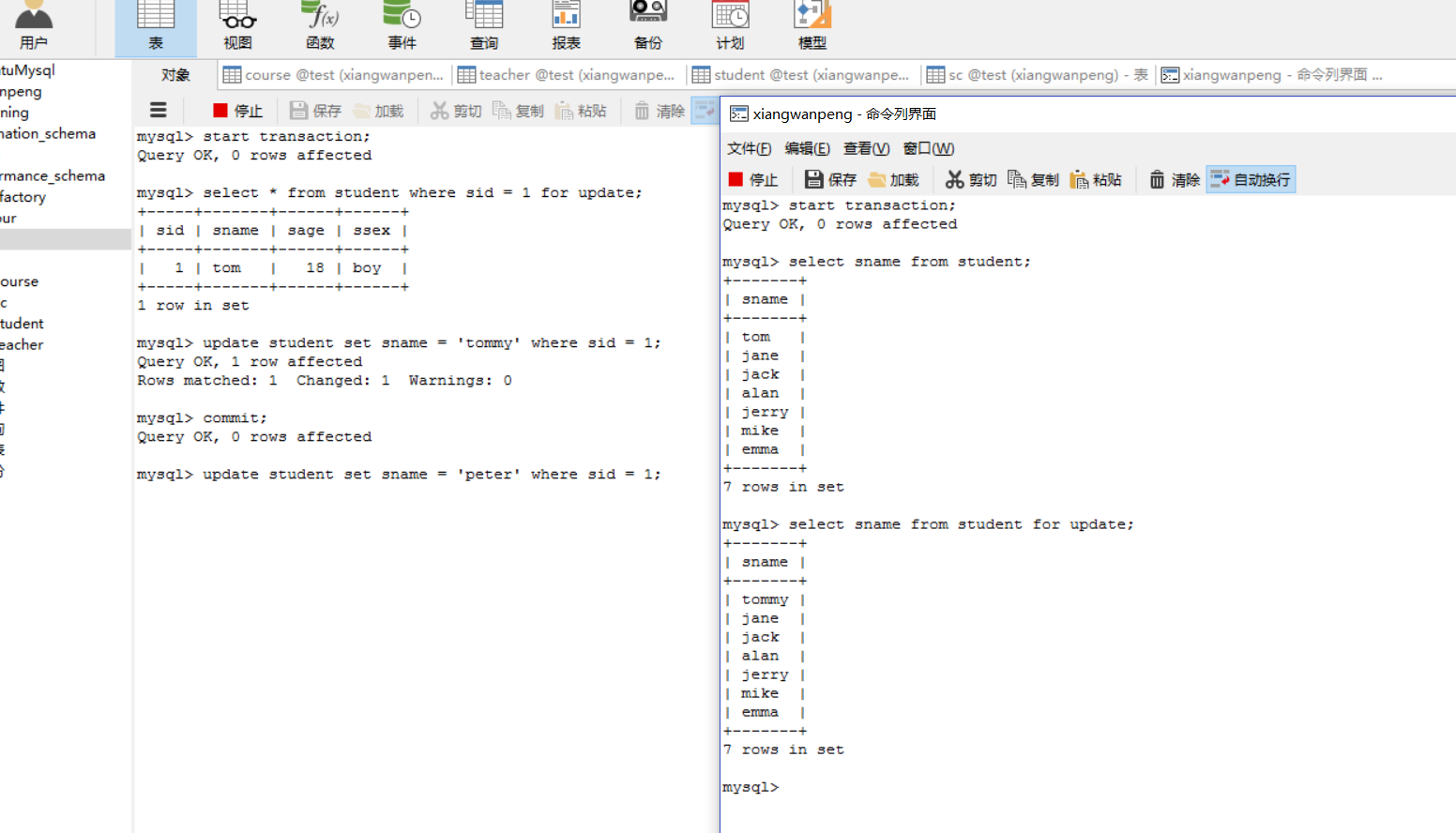Open the 查询 (Query) section
The height and width of the screenshot is (833, 1456).
pos(484,27)
